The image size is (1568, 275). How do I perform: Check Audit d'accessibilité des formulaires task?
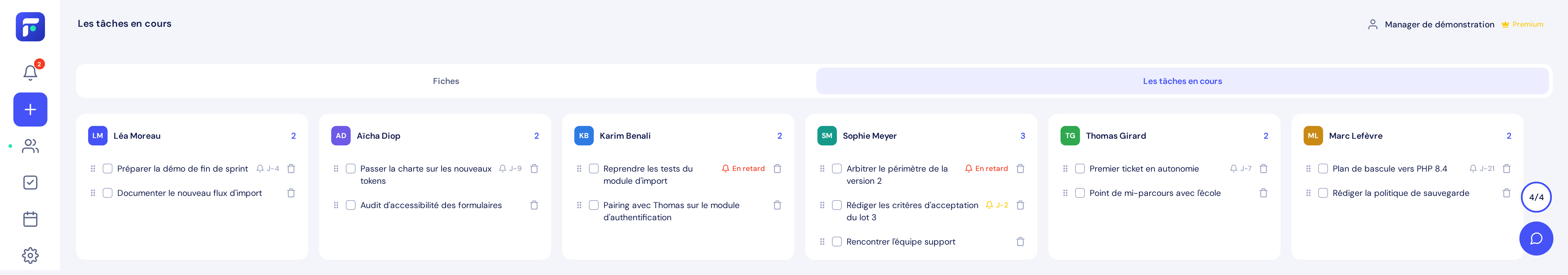point(351,205)
